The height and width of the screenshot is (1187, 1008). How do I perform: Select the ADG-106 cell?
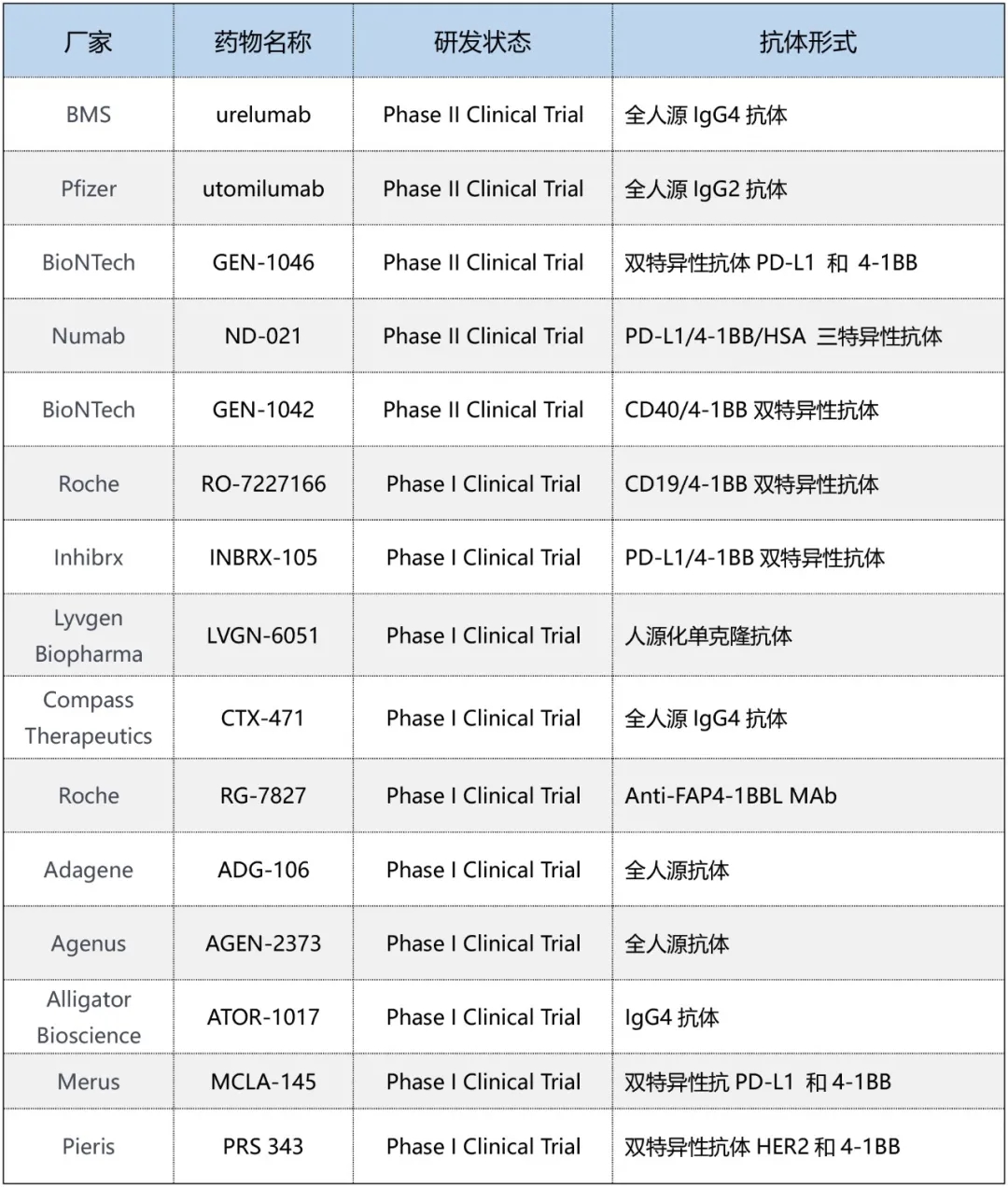(263, 870)
